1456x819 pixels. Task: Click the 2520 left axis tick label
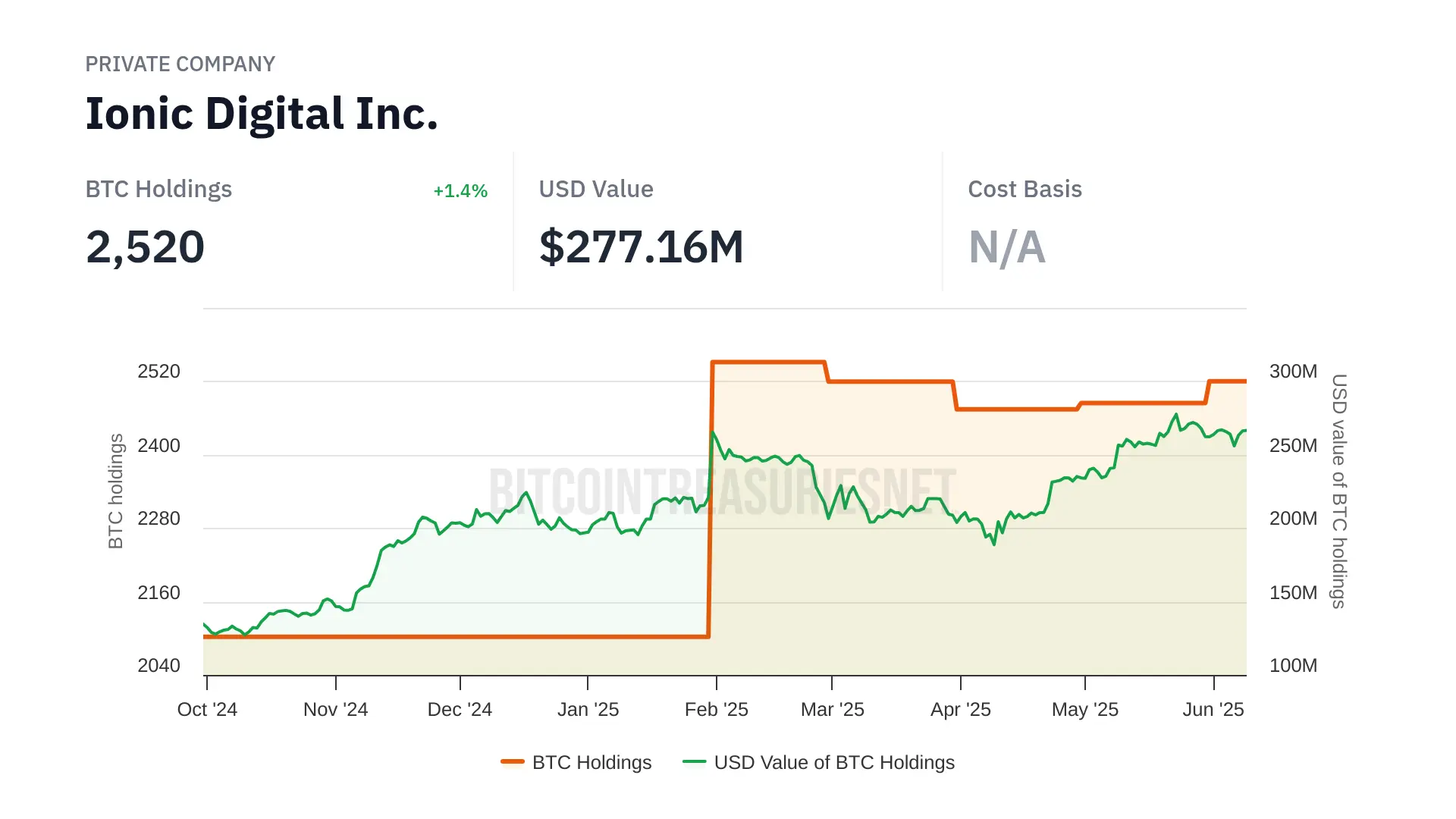point(158,372)
